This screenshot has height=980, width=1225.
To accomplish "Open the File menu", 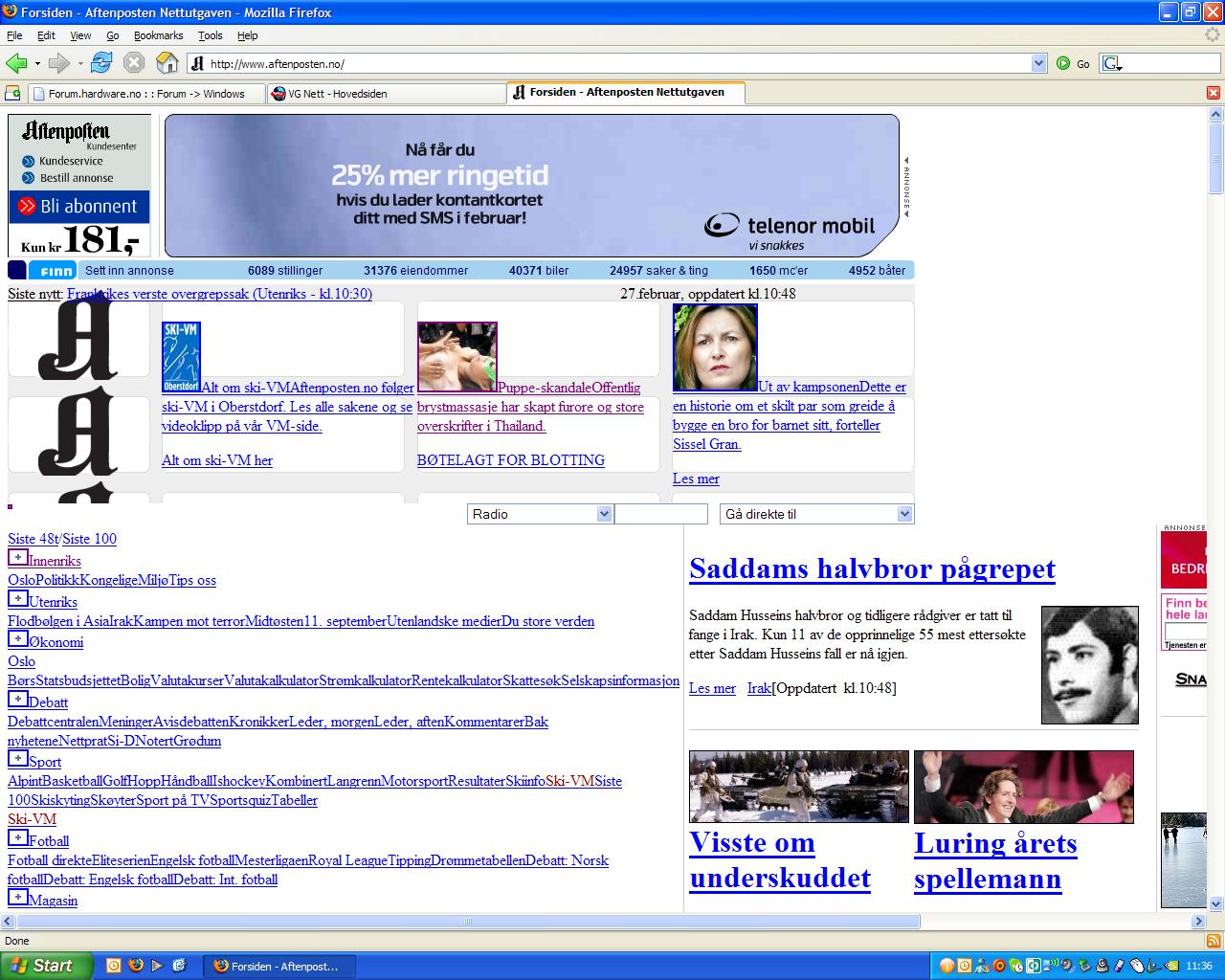I will coord(14,35).
